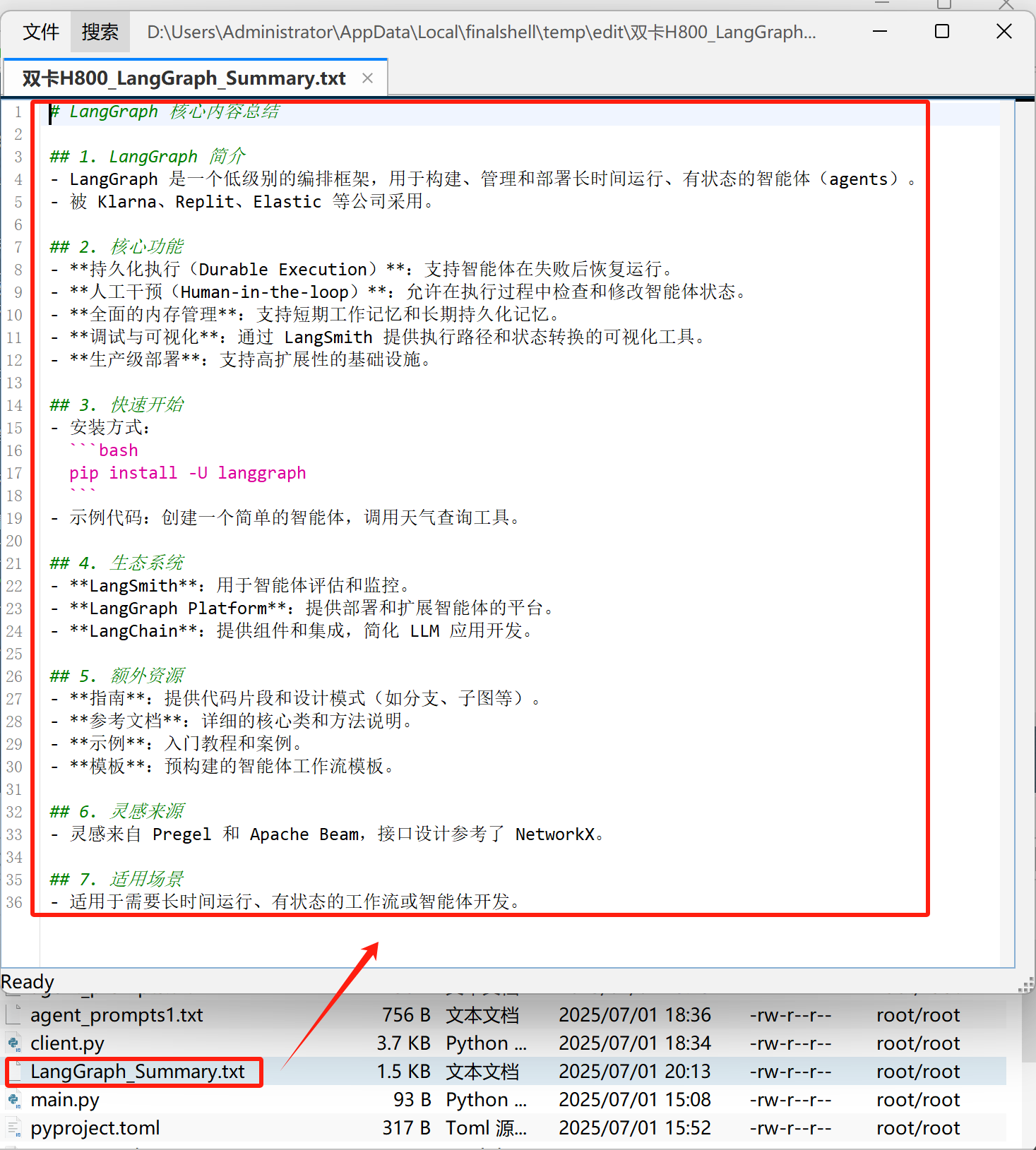Open the 搜索 menu
The image size is (1036, 1150).
(x=100, y=32)
